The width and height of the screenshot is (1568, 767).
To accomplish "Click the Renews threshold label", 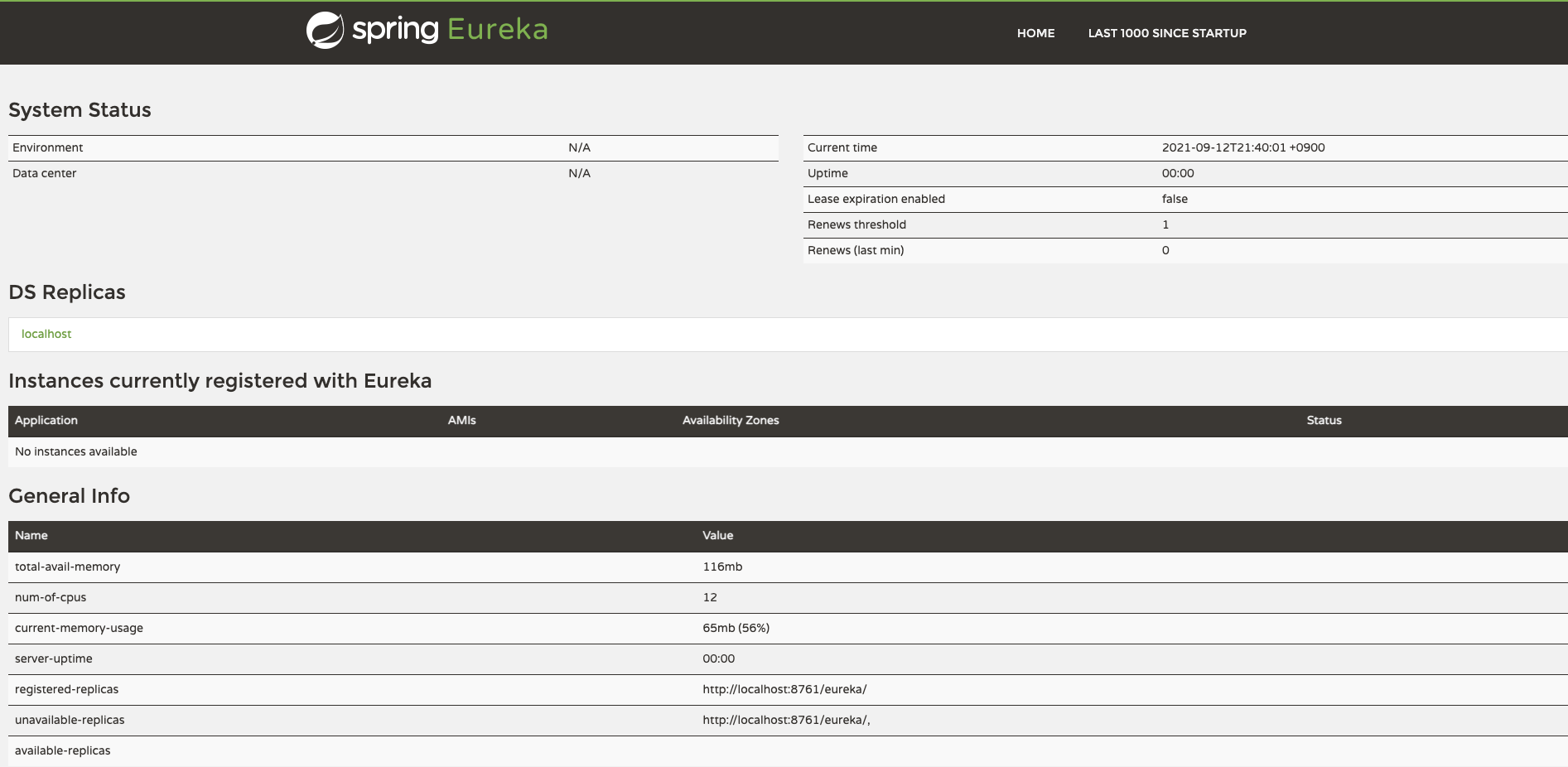I will [856, 224].
